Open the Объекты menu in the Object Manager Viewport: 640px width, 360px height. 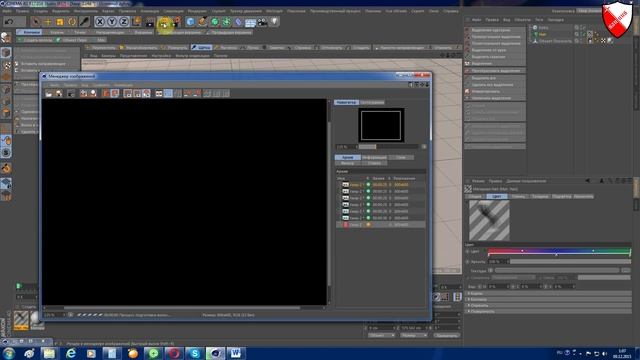click(x=522, y=20)
